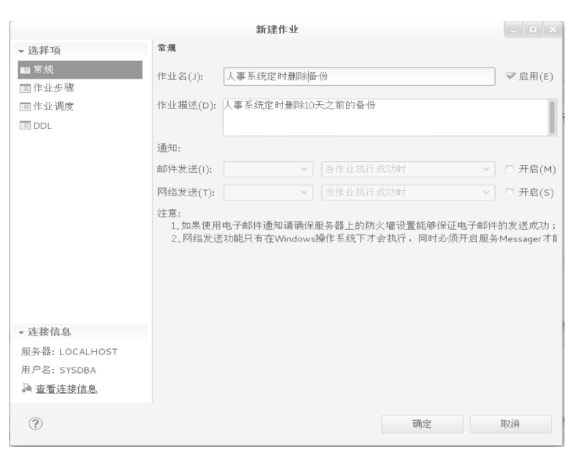Click the 常规 page icon in sidebar
Viewport: 586px width, 456px height.
click(x=25, y=70)
